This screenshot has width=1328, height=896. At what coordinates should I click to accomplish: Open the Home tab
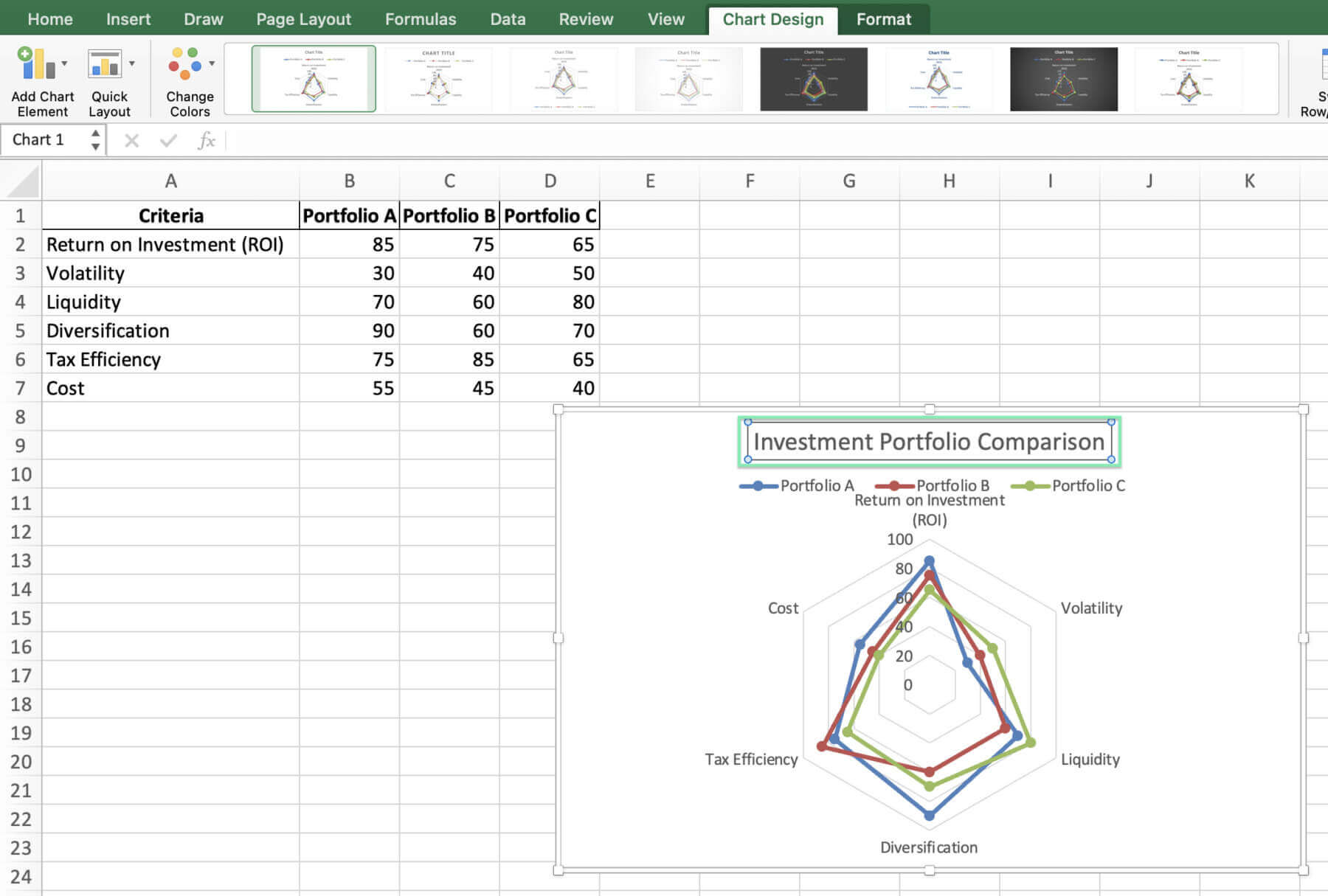tap(50, 19)
